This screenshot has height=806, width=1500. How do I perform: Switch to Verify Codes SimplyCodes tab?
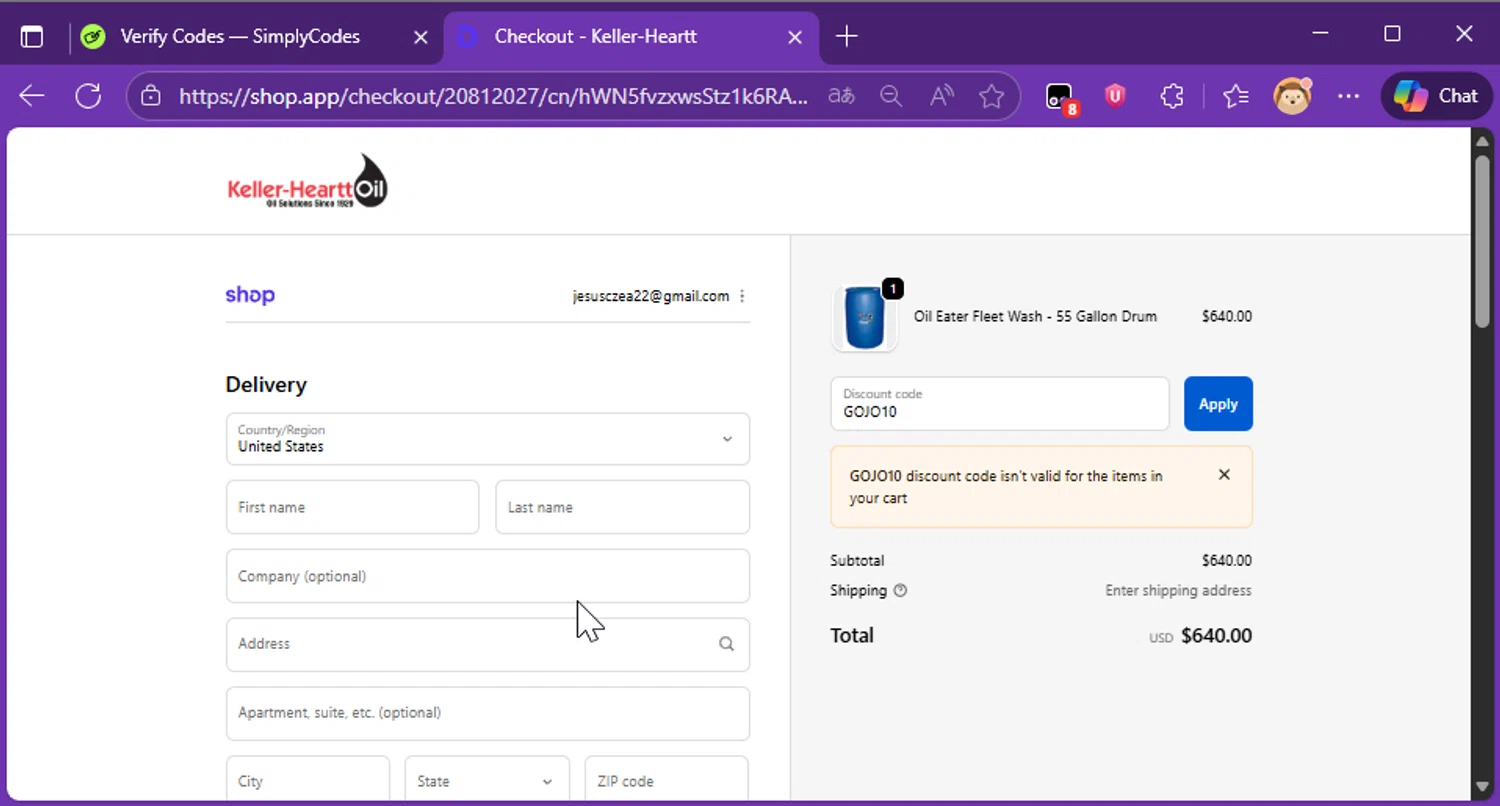pos(240,37)
